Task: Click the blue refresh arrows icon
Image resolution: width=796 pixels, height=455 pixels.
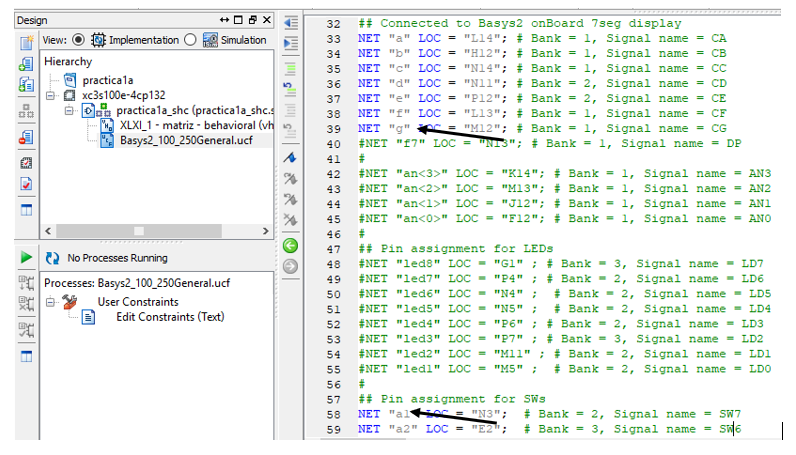Action: tap(52, 258)
